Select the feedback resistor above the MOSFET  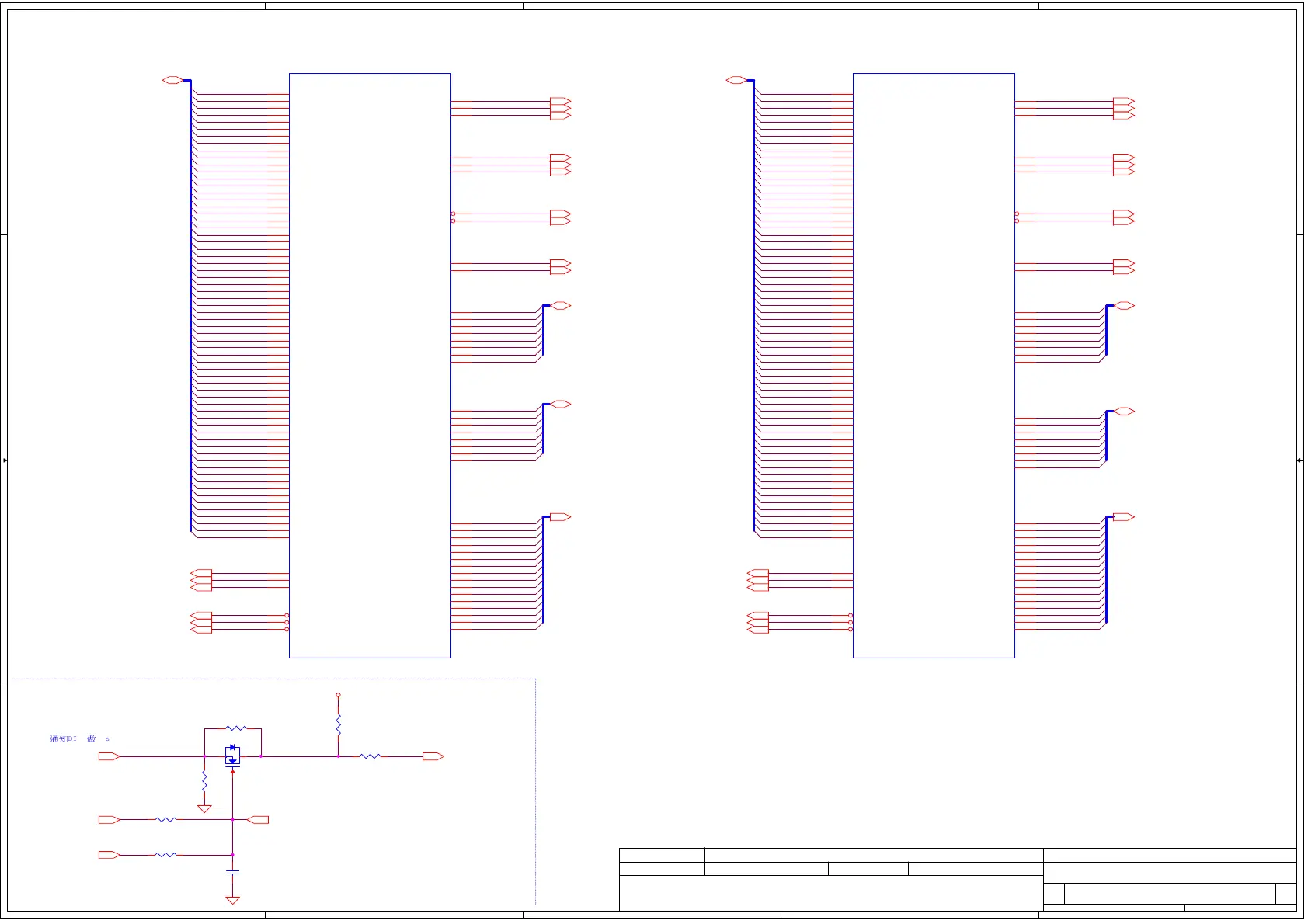pyautogui.click(x=236, y=728)
